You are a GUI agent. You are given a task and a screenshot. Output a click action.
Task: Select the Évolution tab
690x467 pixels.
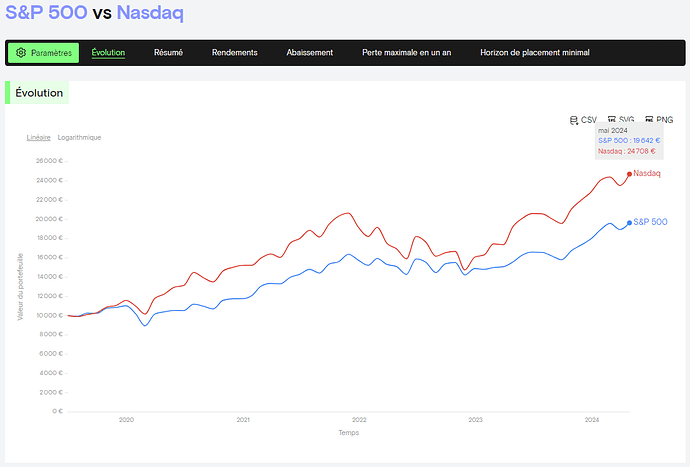coord(108,53)
